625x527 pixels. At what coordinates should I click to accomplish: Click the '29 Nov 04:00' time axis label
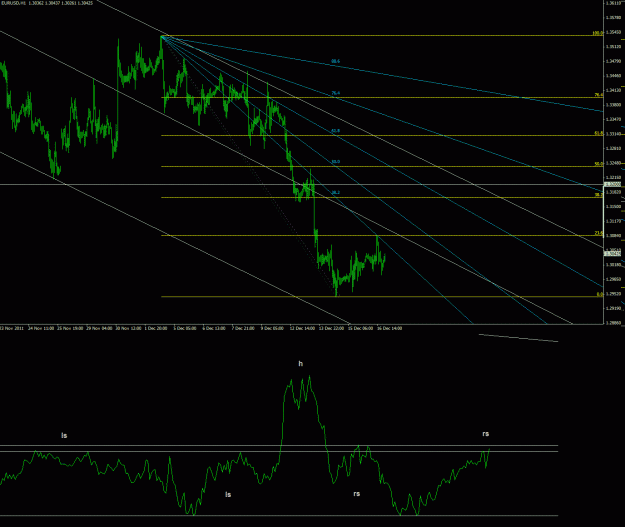(x=99, y=328)
